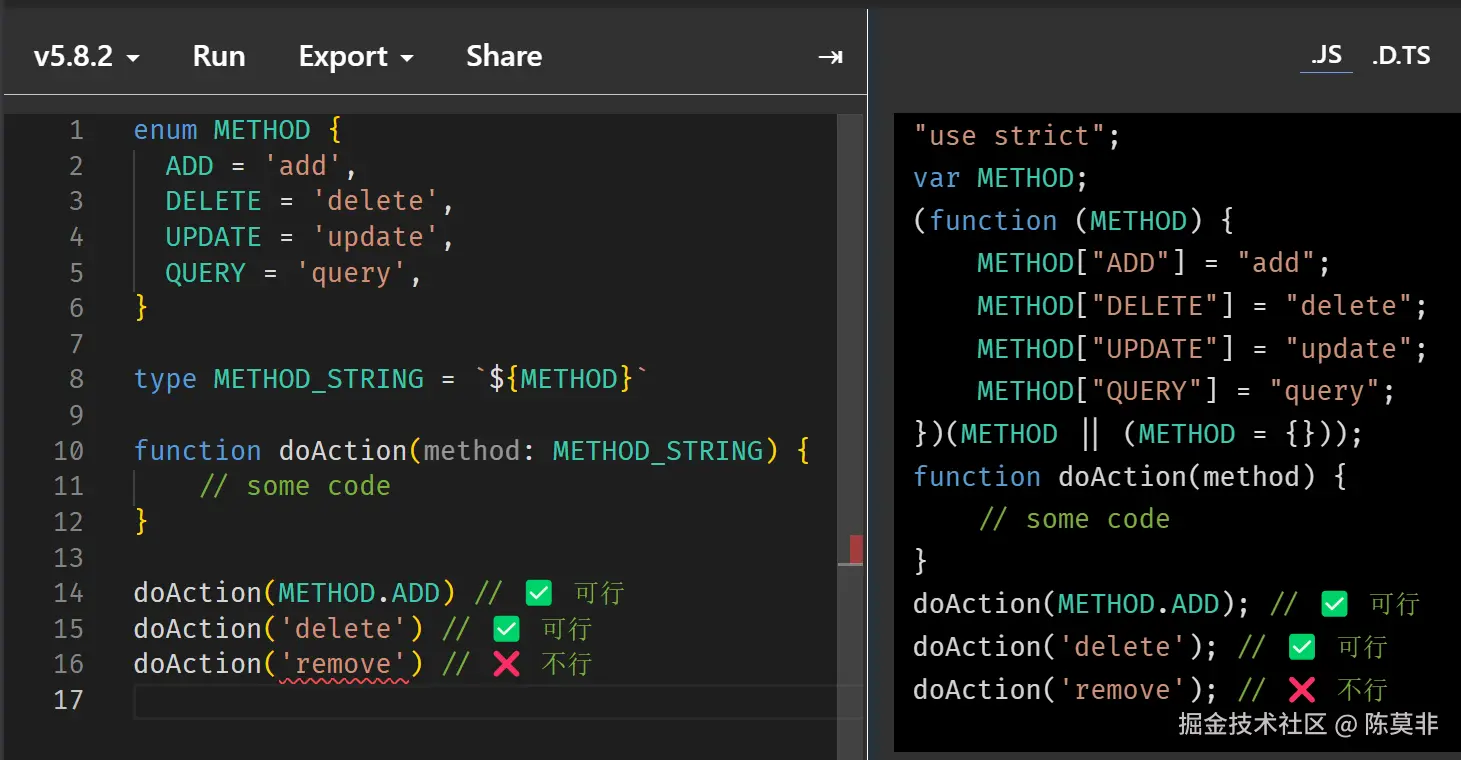Click the "use strict" line in output
Image resolution: width=1461 pixels, height=760 pixels.
coord(1016,136)
